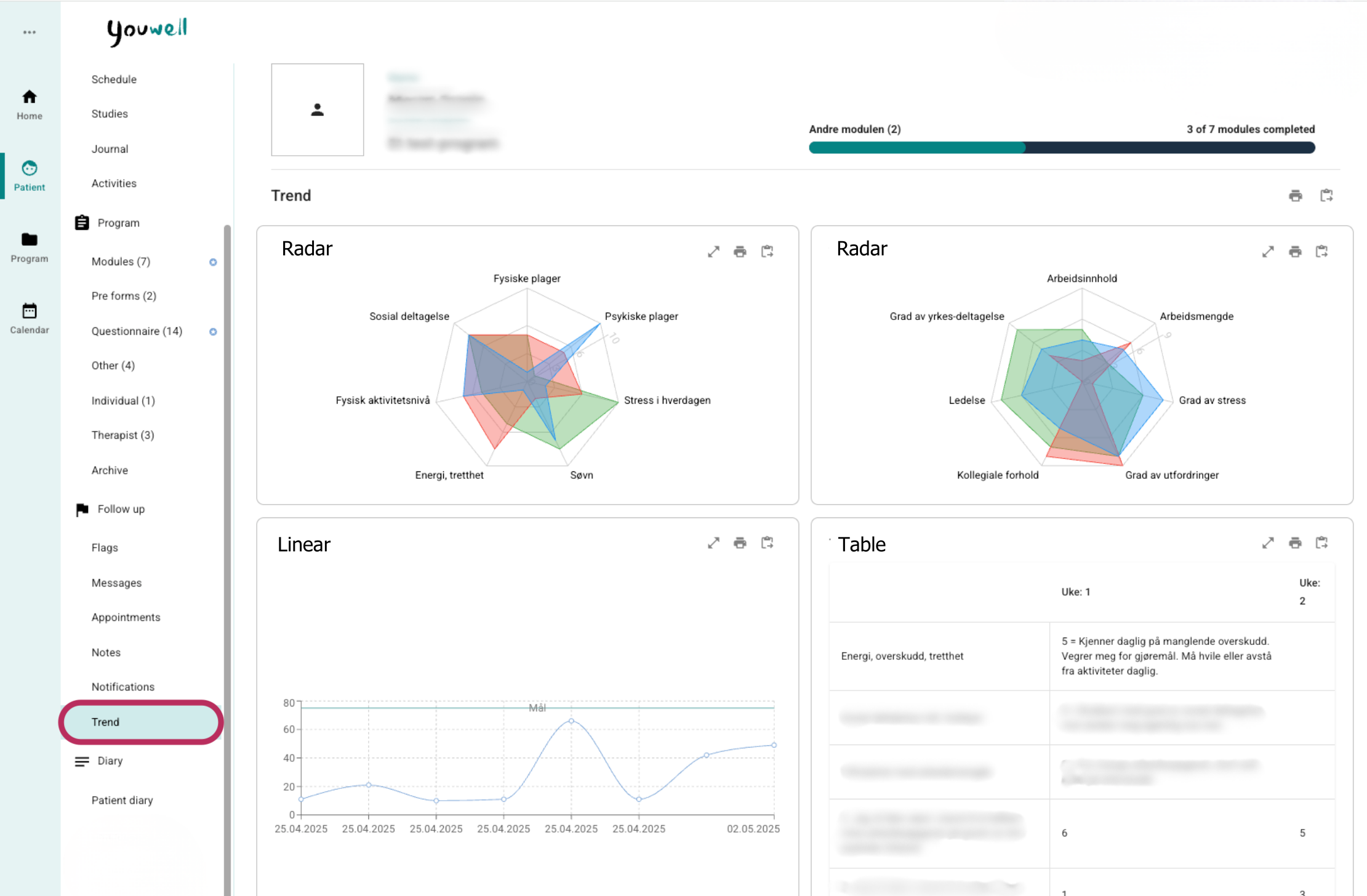This screenshot has width=1367, height=896.
Task: Go to Home in the left rail
Action: point(29,104)
